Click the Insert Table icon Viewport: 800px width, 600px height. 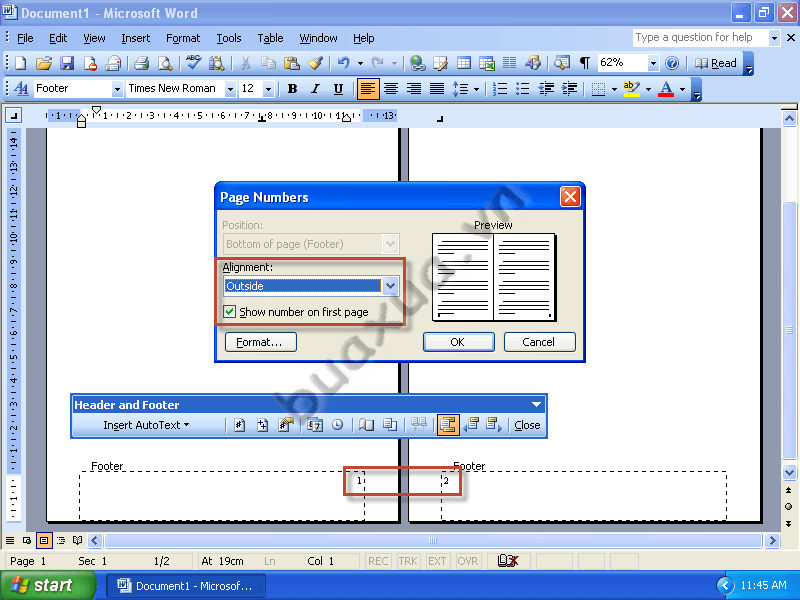pos(464,63)
